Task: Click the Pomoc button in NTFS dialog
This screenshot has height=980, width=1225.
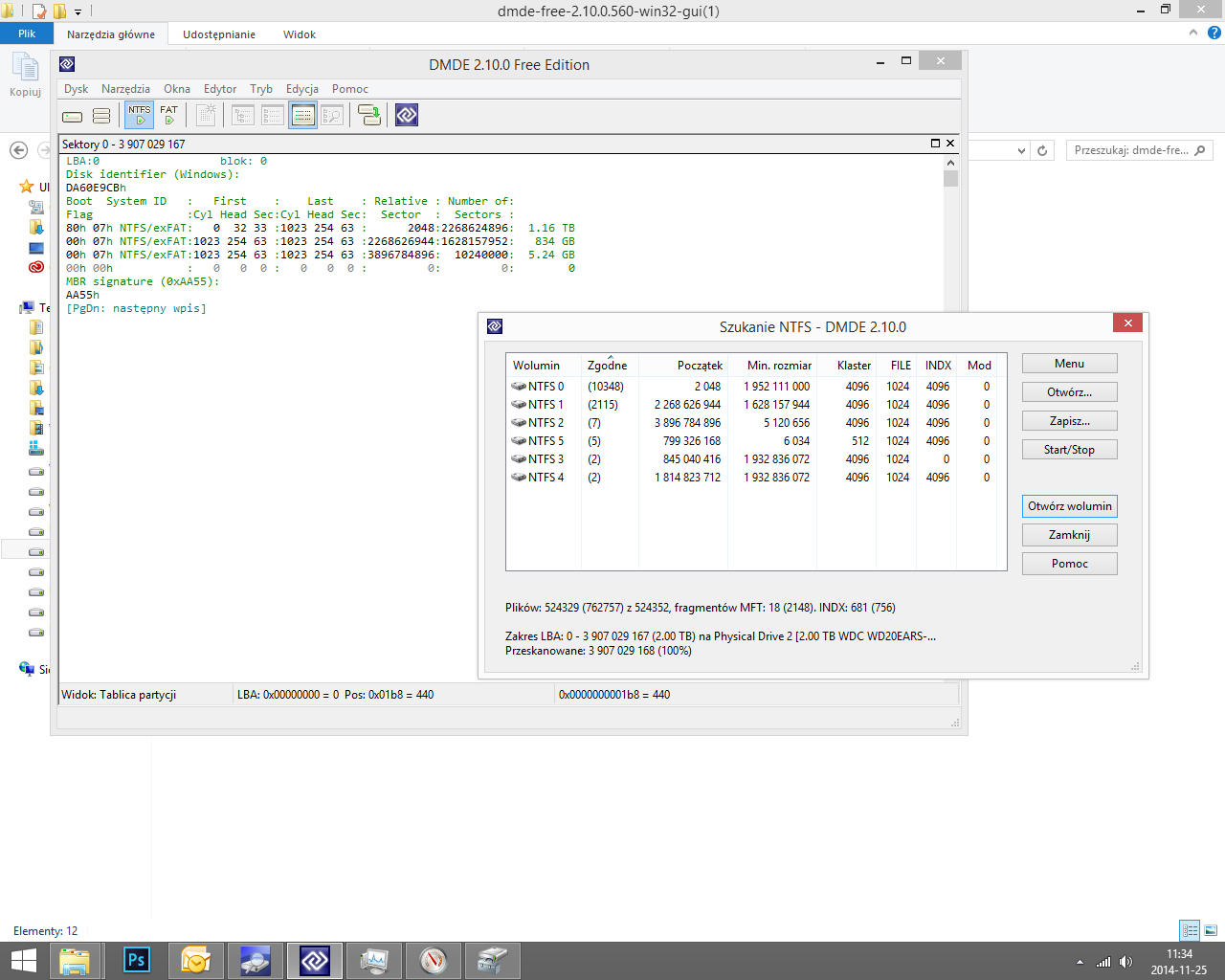Action: pyautogui.click(x=1070, y=564)
